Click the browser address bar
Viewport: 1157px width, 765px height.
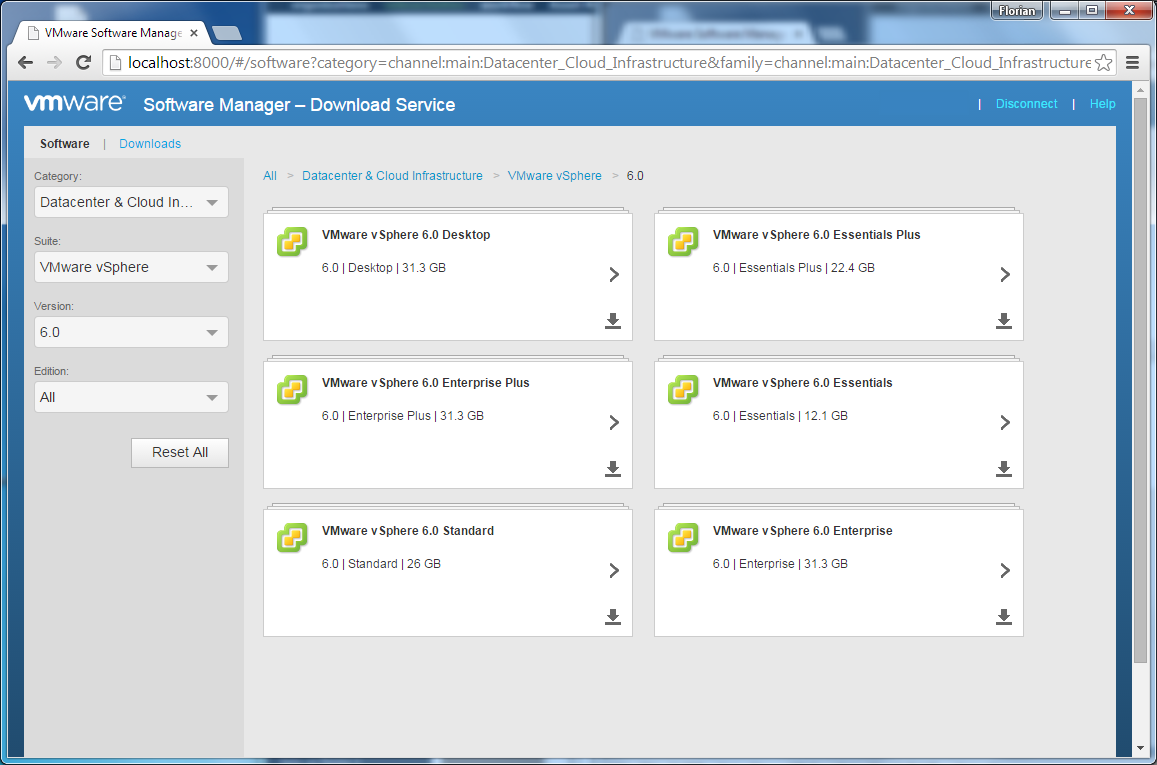click(609, 63)
